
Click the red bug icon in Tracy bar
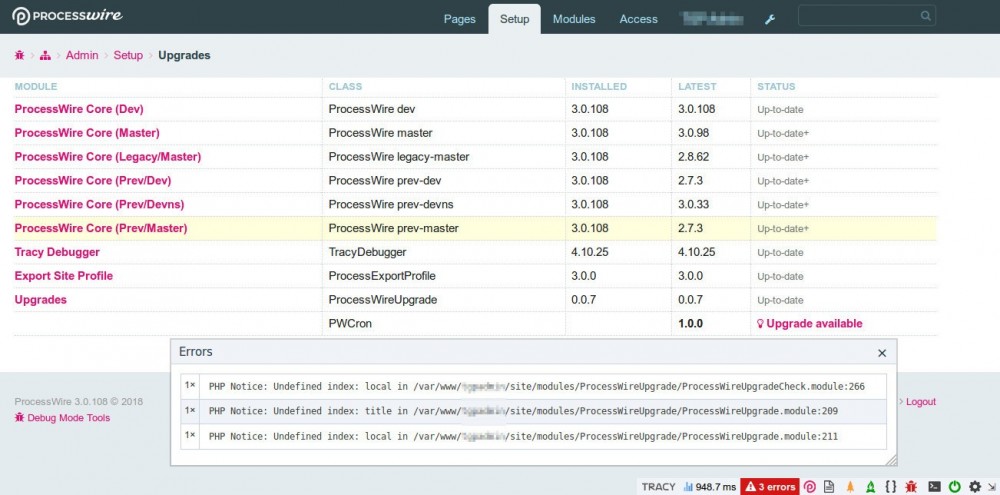click(x=912, y=486)
